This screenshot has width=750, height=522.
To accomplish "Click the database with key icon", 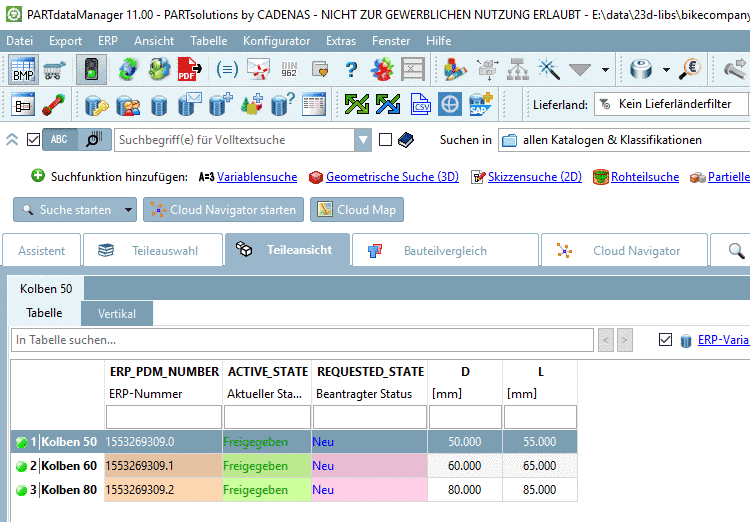I will [x=97, y=105].
